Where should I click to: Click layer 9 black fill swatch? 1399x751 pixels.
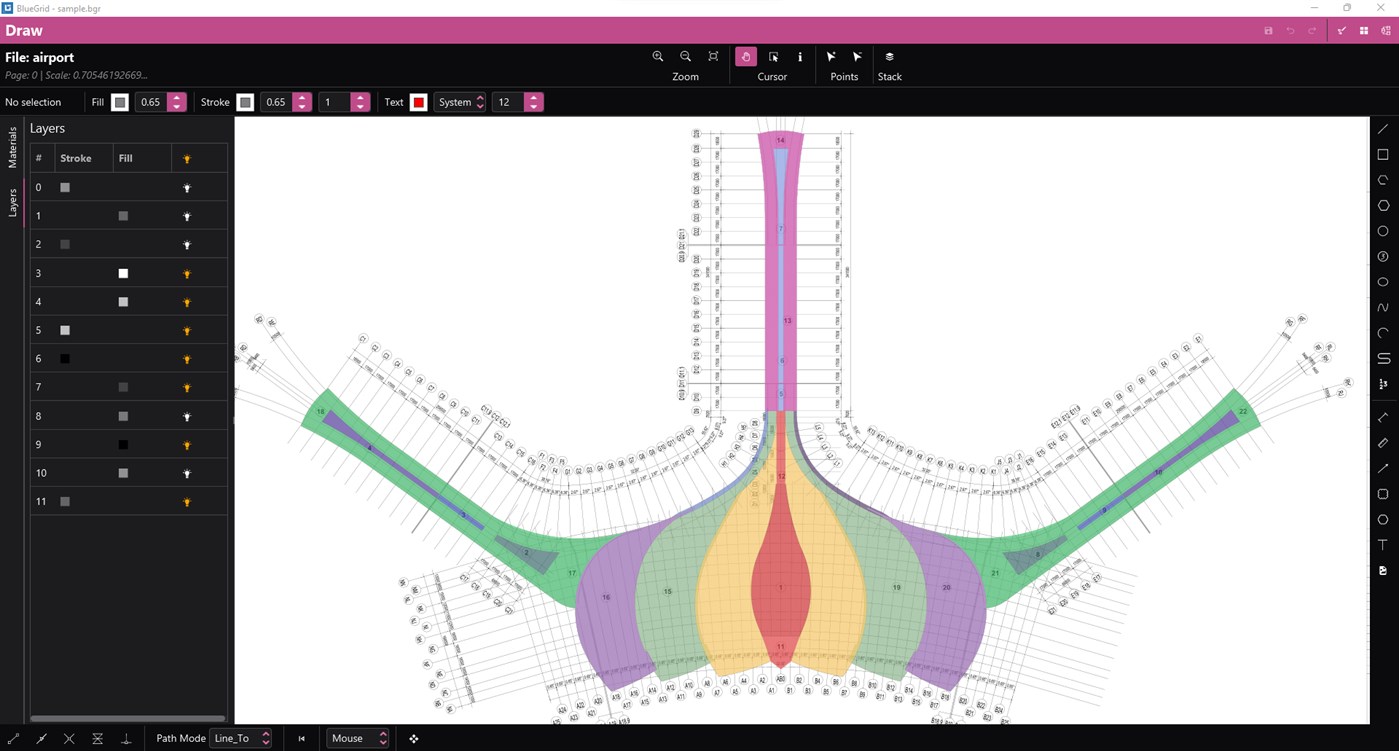pos(123,444)
